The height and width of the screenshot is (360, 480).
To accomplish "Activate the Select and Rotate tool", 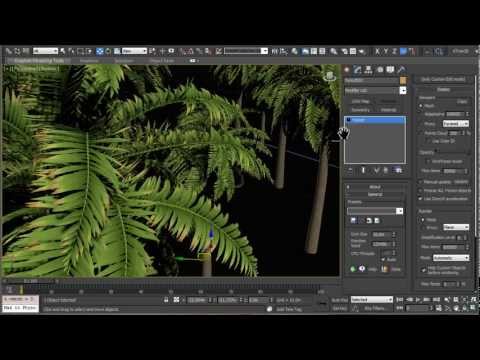I will [x=108, y=51].
